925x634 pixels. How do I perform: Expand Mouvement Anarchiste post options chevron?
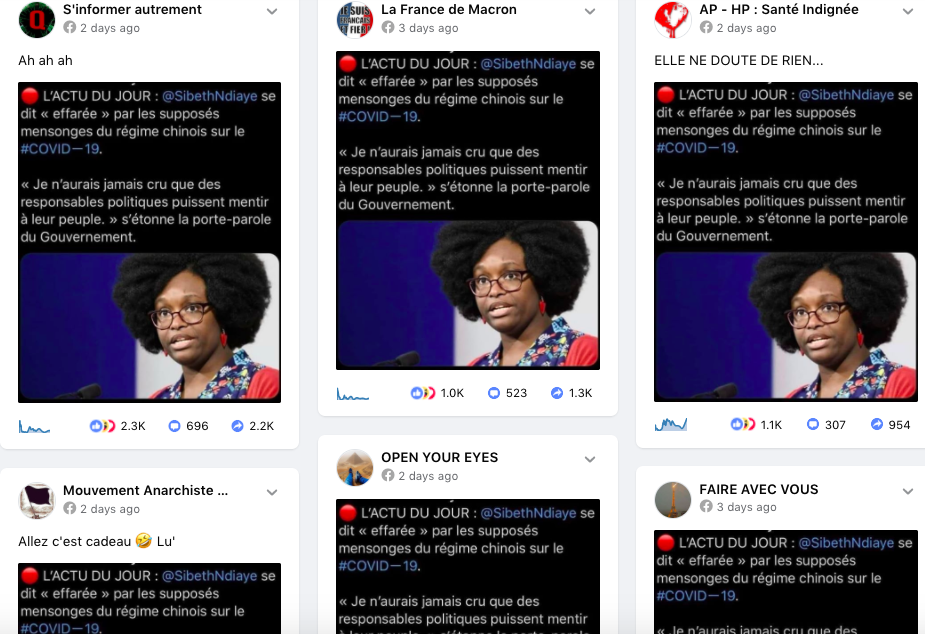(272, 492)
